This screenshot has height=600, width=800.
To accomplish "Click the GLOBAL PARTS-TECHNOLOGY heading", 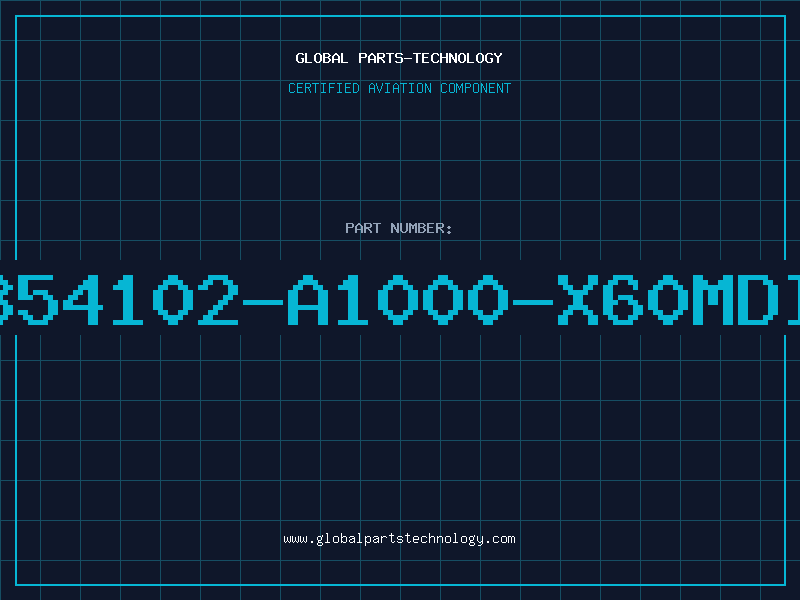I will 399,58.
